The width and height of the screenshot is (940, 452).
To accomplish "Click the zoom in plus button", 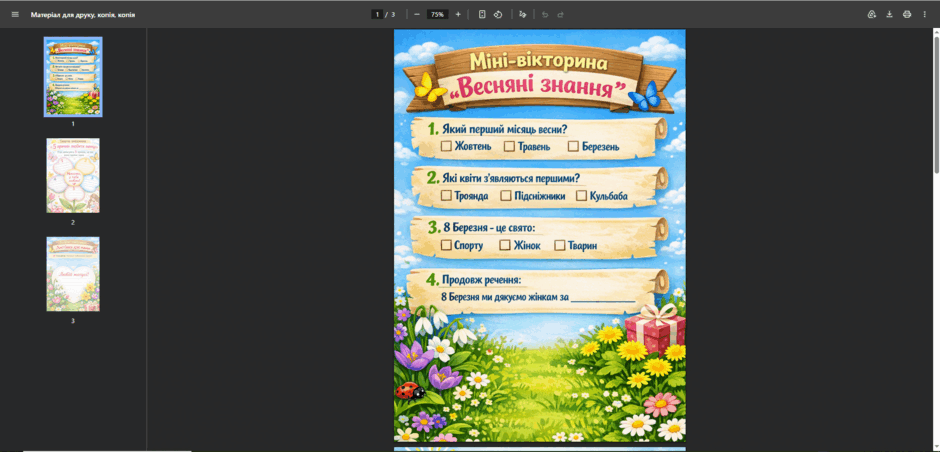I will 458,14.
